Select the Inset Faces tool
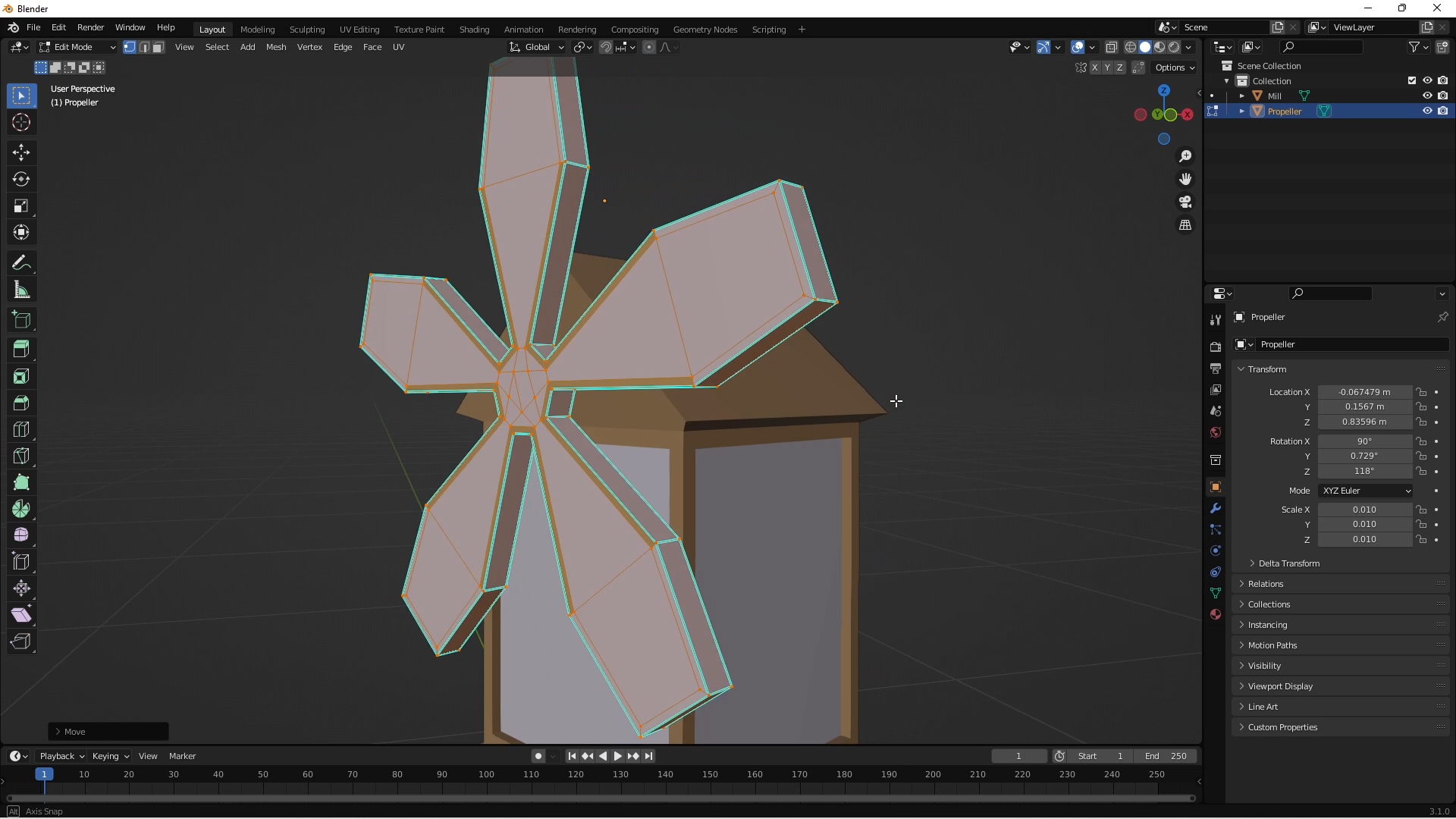The width and height of the screenshot is (1456, 819). [21, 376]
